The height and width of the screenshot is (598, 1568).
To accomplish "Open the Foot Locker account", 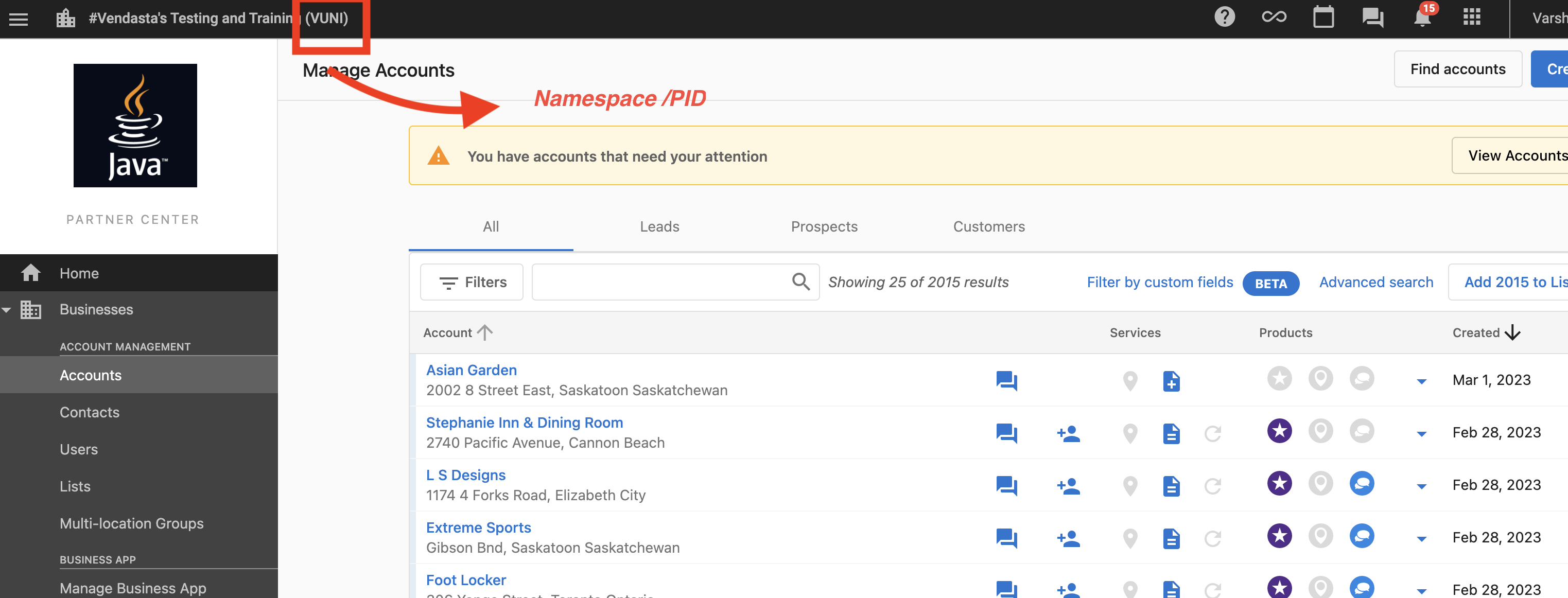I will point(466,580).
